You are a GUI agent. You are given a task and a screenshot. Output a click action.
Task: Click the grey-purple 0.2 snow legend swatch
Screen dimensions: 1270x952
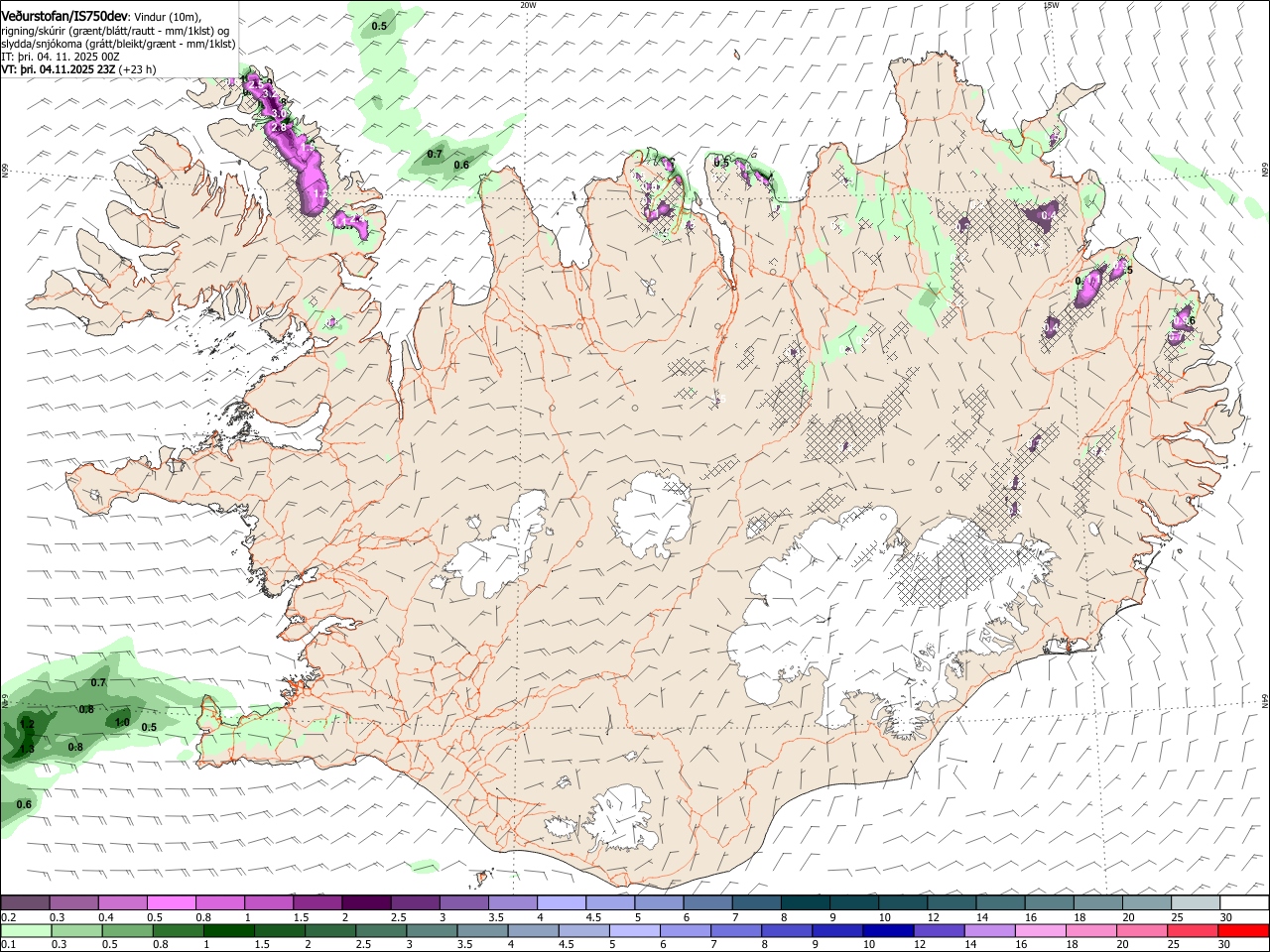[26, 902]
